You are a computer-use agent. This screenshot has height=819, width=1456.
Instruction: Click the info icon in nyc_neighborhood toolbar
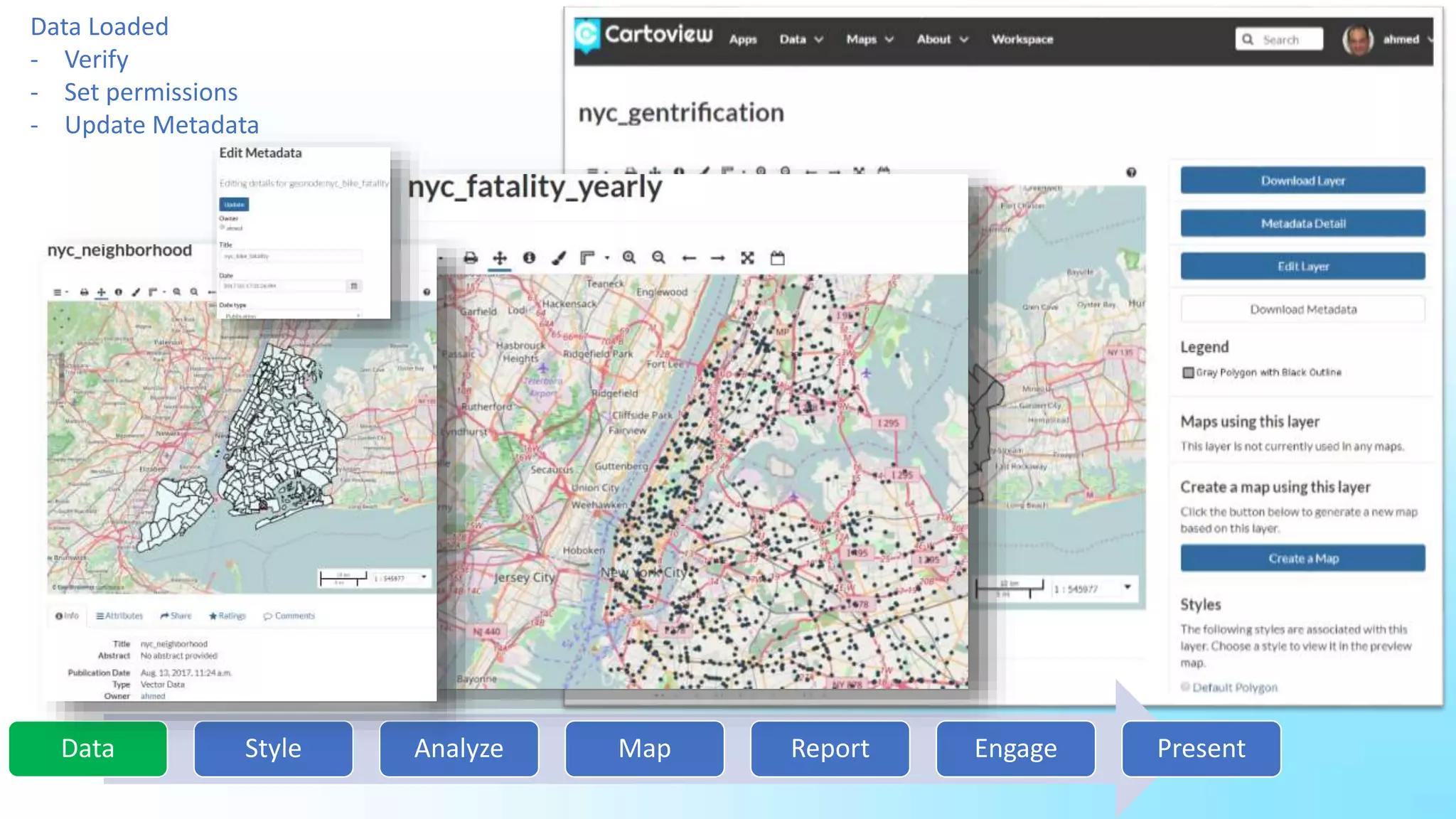(118, 292)
